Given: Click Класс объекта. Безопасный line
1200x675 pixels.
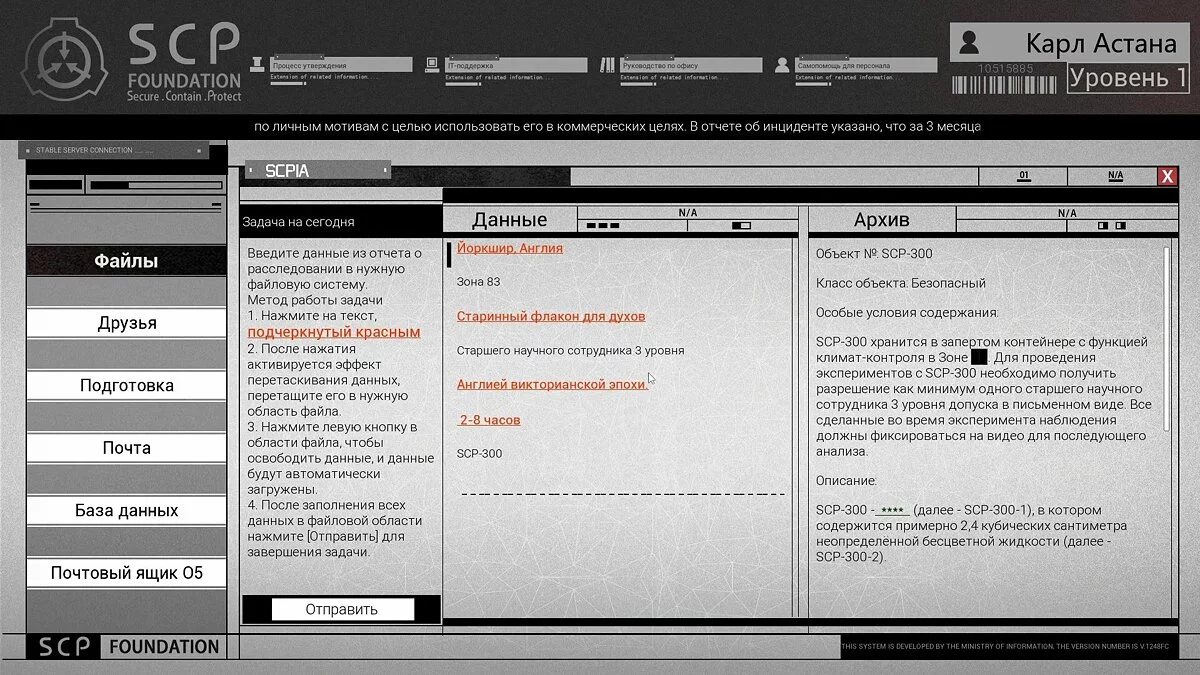Looking at the screenshot, I should [901, 283].
